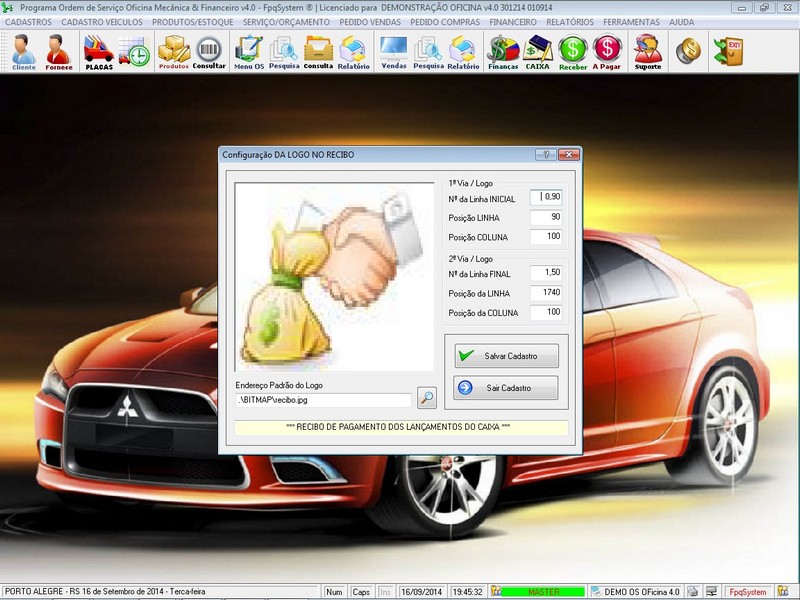Viewport: 800px width, 600px height.
Task: Click the Salvar Cadastro button
Action: pos(507,356)
